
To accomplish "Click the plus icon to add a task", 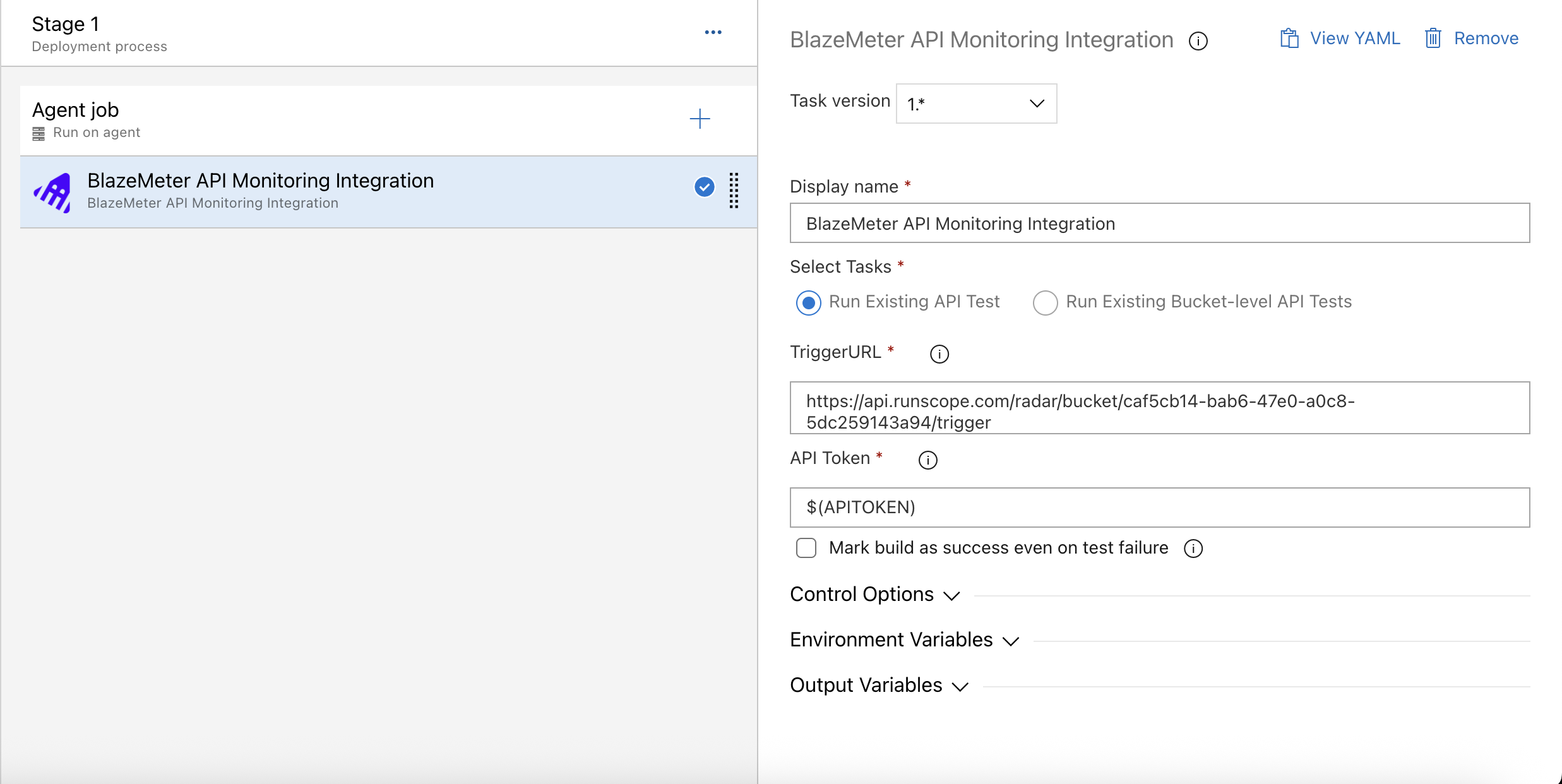I will [700, 119].
